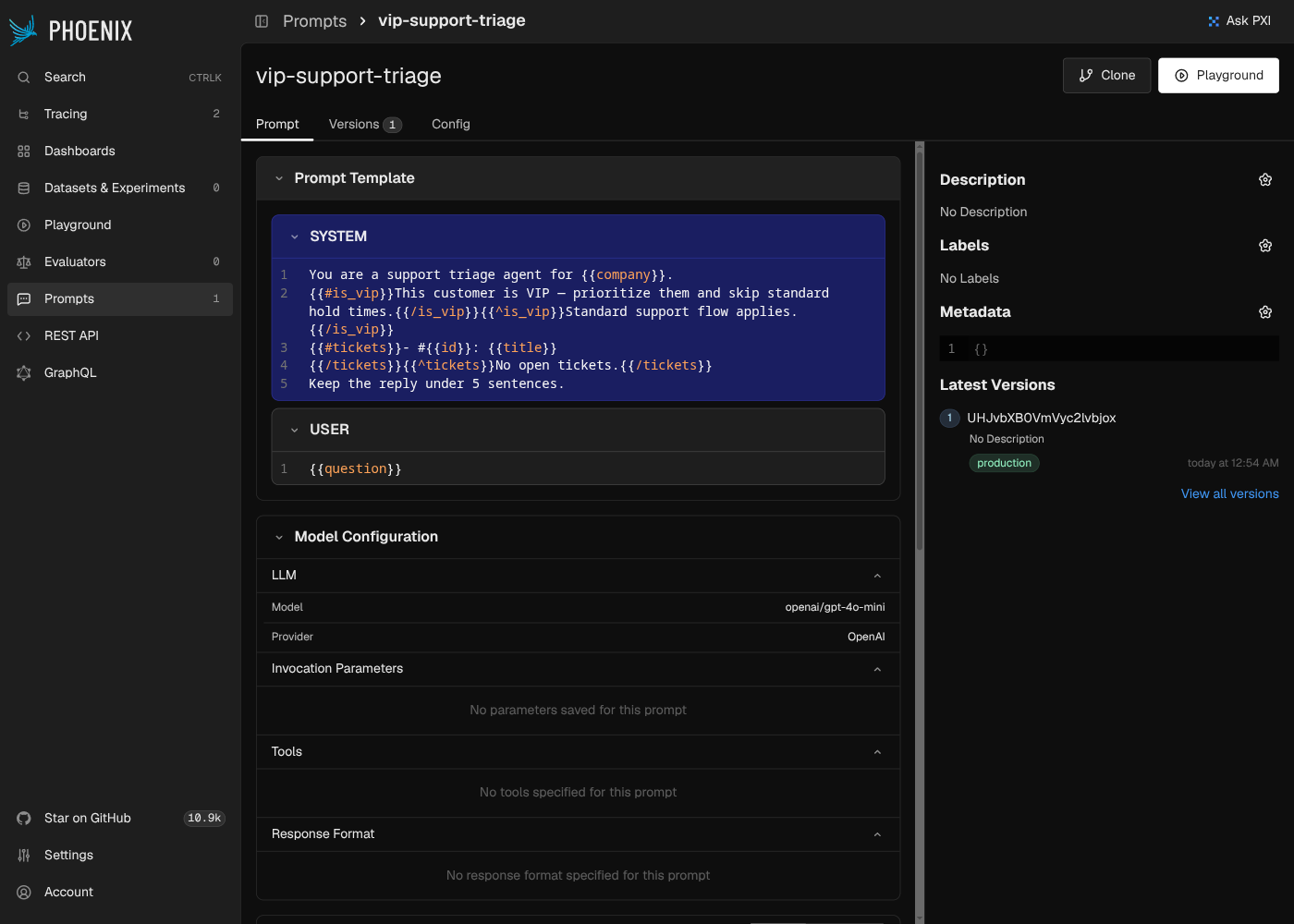The image size is (1294, 924).
Task: Edit Description via its gear icon
Action: coord(1265,180)
